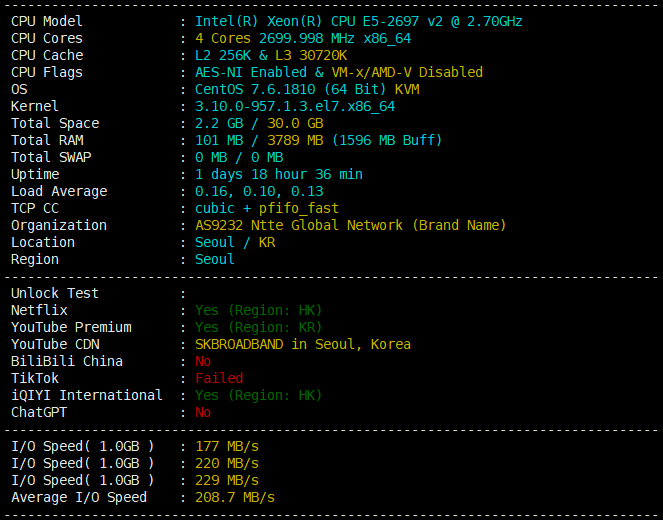Click the iQIYI International result 'Yes (Region: HK)'
Image resolution: width=663 pixels, height=520 pixels.
(x=259, y=395)
